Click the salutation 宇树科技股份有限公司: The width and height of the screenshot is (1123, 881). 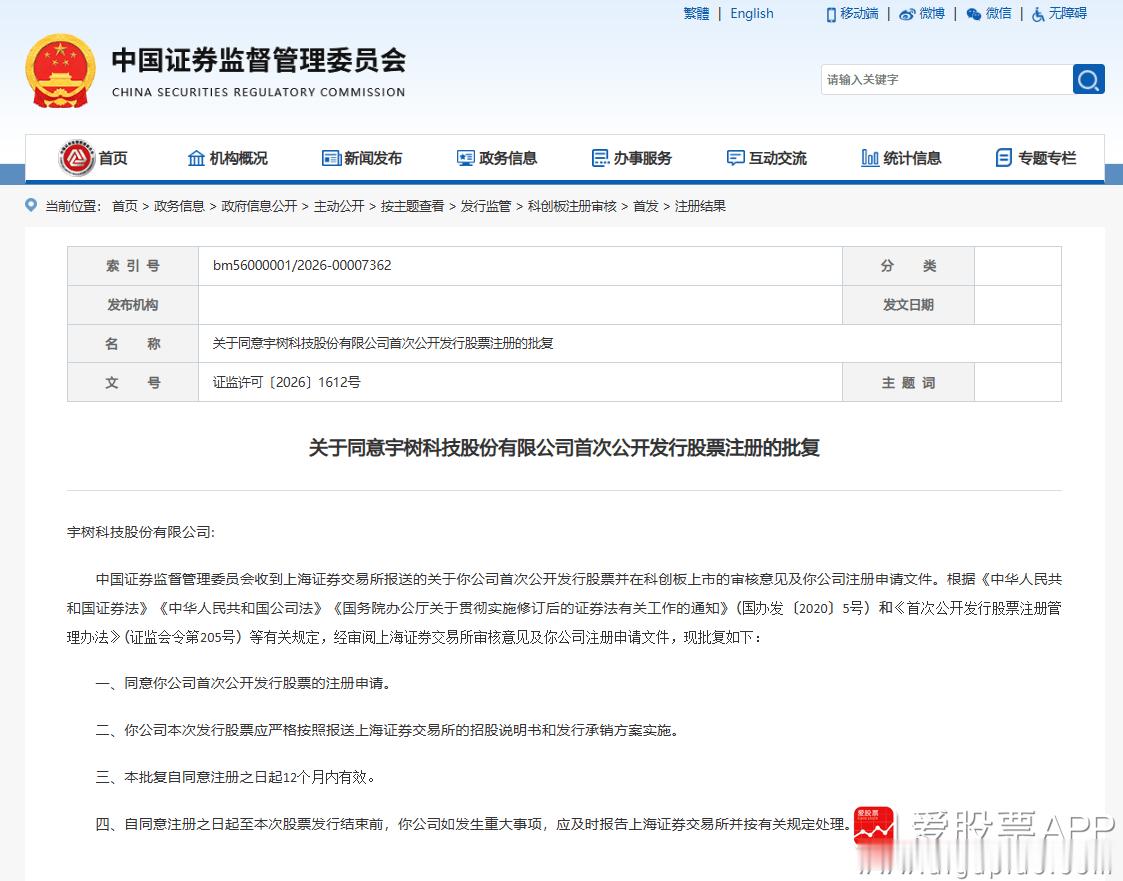[141, 532]
